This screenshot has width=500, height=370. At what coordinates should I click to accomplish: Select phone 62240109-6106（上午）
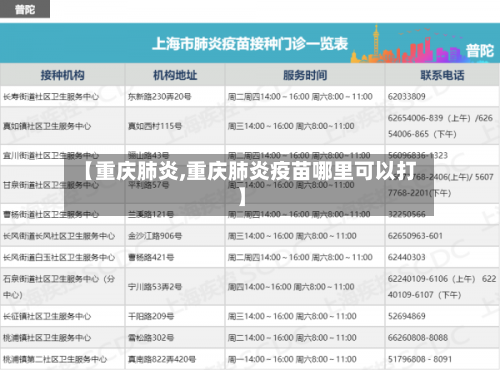432,279
